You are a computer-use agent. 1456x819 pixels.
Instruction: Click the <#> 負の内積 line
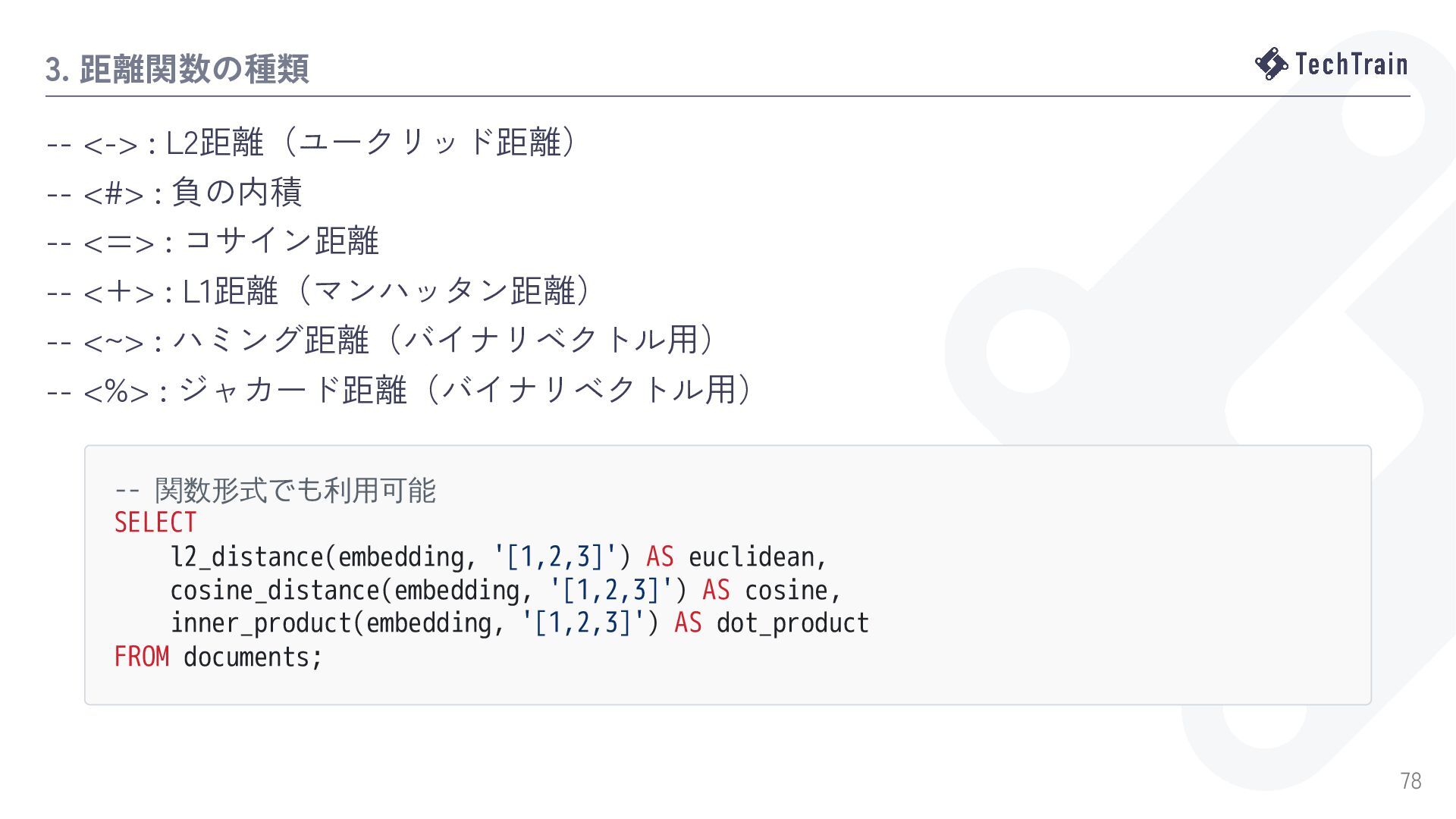174,193
